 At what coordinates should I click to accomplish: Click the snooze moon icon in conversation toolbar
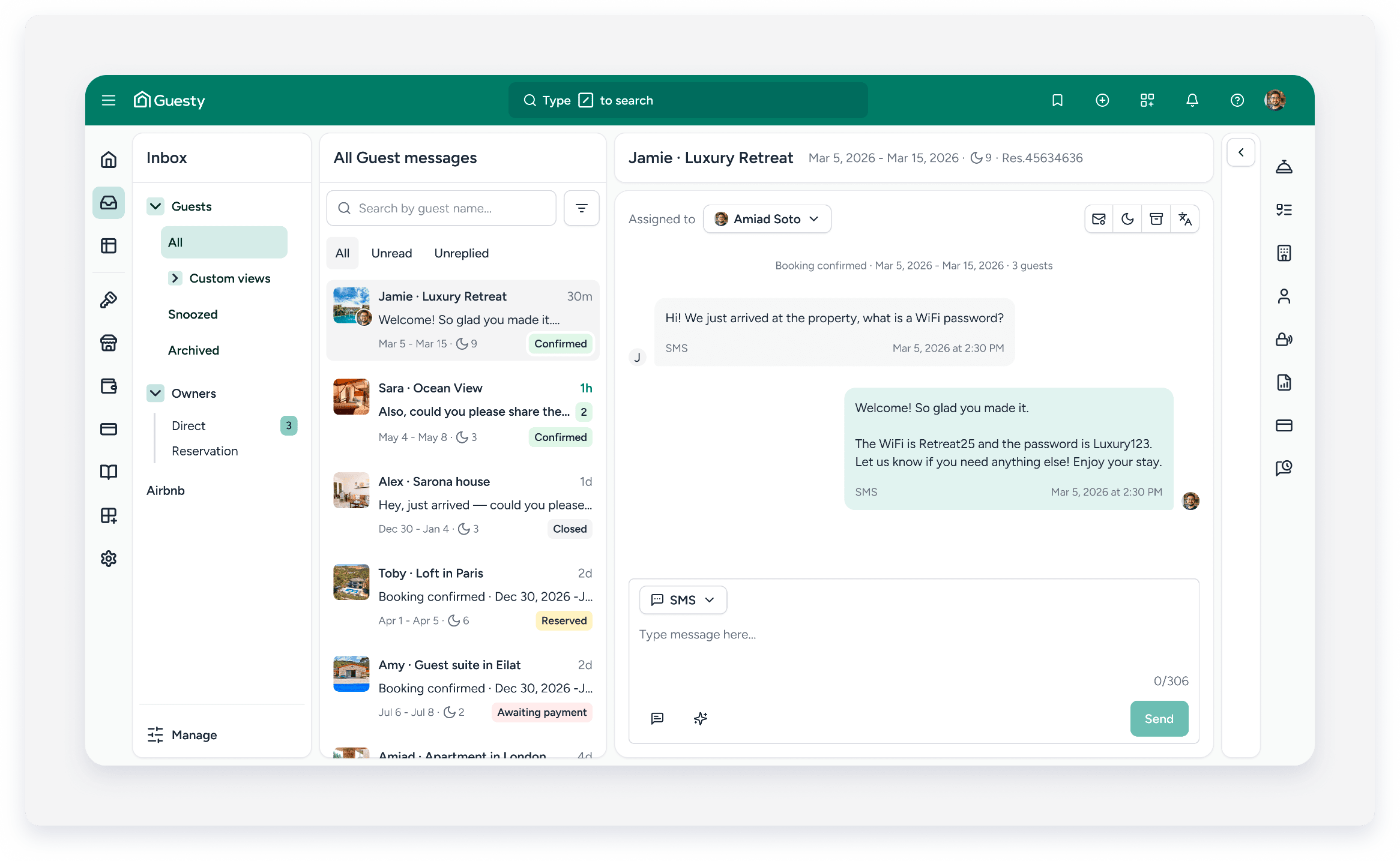1127,219
